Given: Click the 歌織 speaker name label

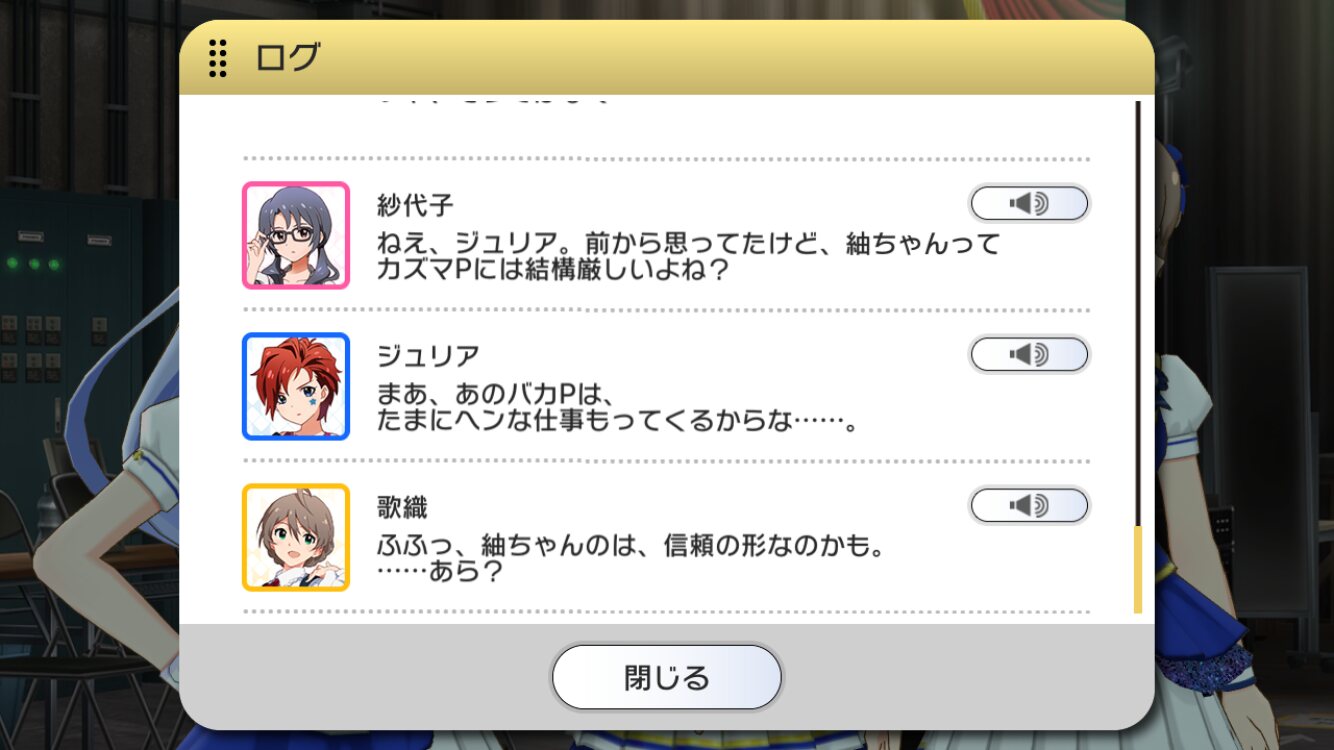Looking at the screenshot, I should tap(402, 508).
